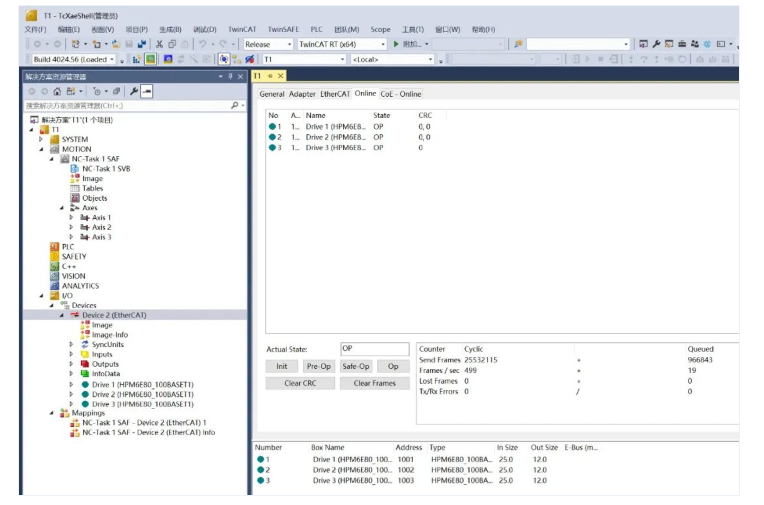Open the TwinCAT menu
Screen dimensions: 764x505
pyautogui.click(x=242, y=30)
